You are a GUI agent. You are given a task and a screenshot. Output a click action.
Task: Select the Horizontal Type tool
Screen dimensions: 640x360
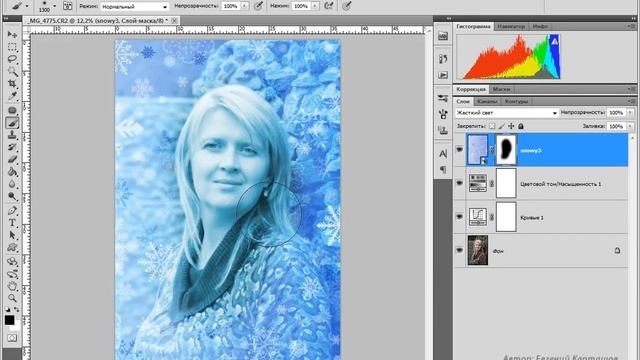click(x=12, y=223)
